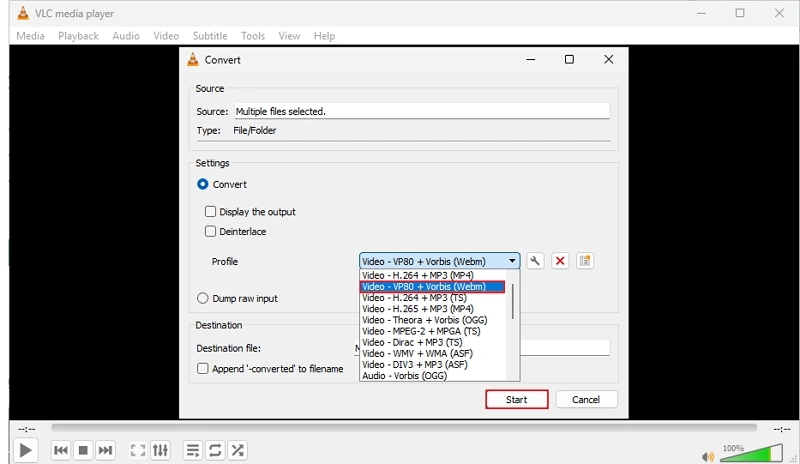800x464 pixels.
Task: Open the Tools menu
Action: pyautogui.click(x=253, y=36)
